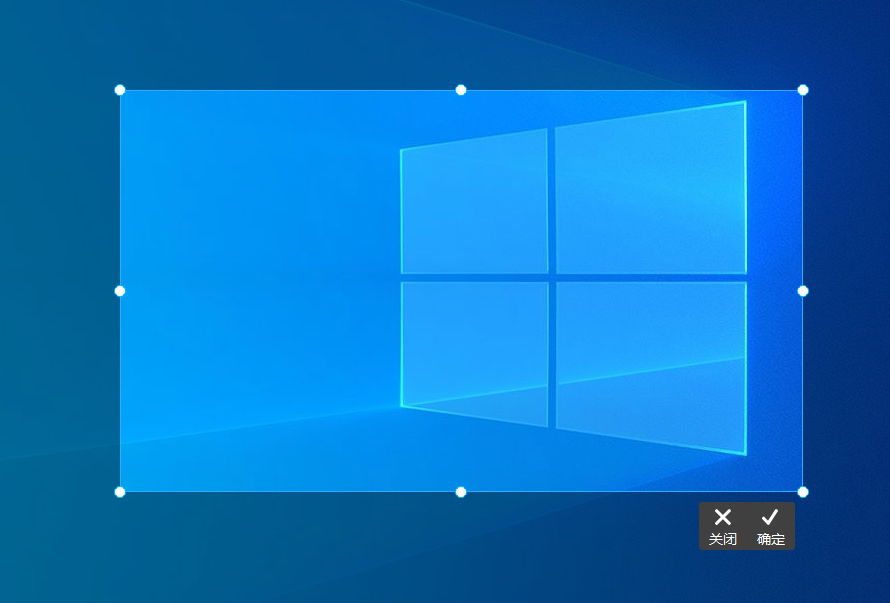This screenshot has height=603, width=890.
Task: Click the bottom edge midpoint handle
Action: [x=461, y=492]
